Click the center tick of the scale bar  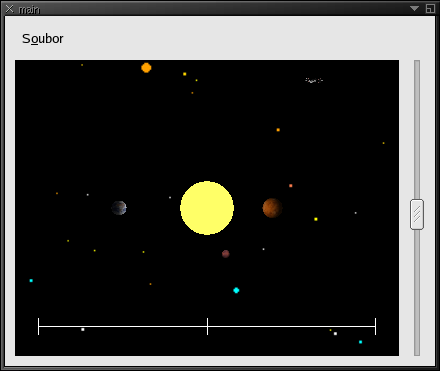click(x=207, y=326)
